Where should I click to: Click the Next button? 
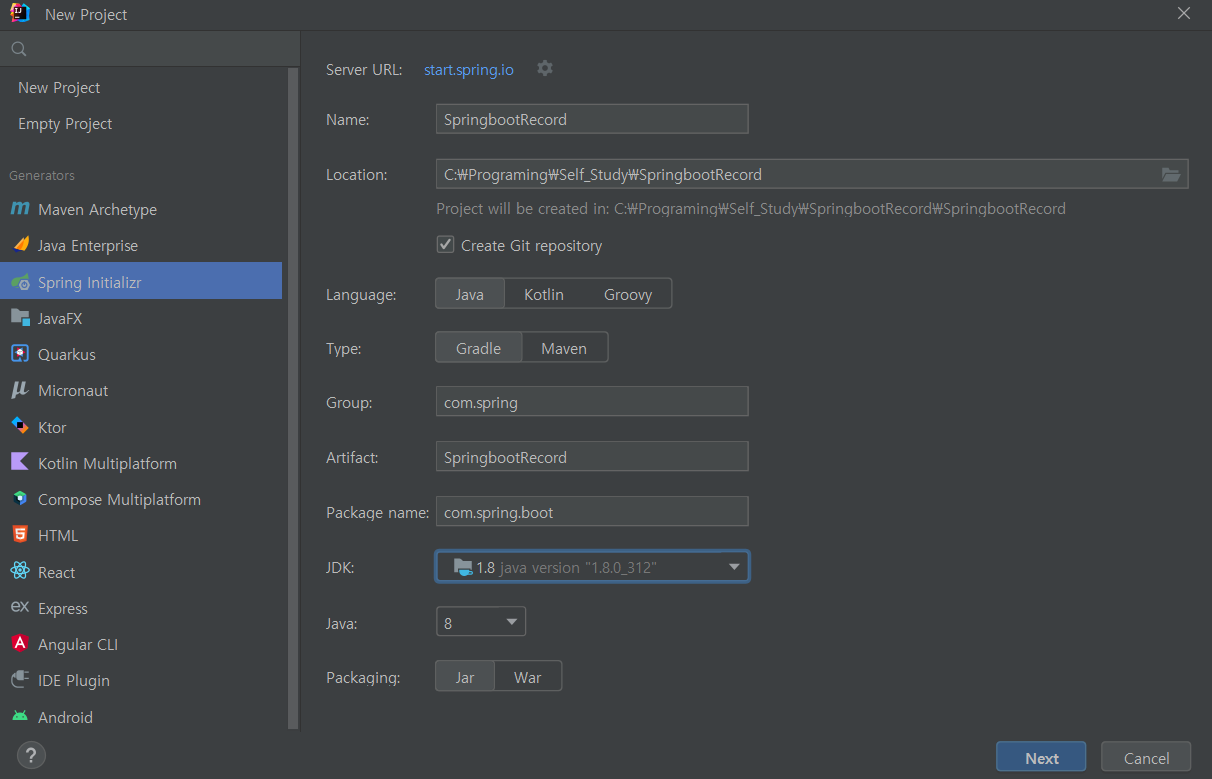point(1041,758)
